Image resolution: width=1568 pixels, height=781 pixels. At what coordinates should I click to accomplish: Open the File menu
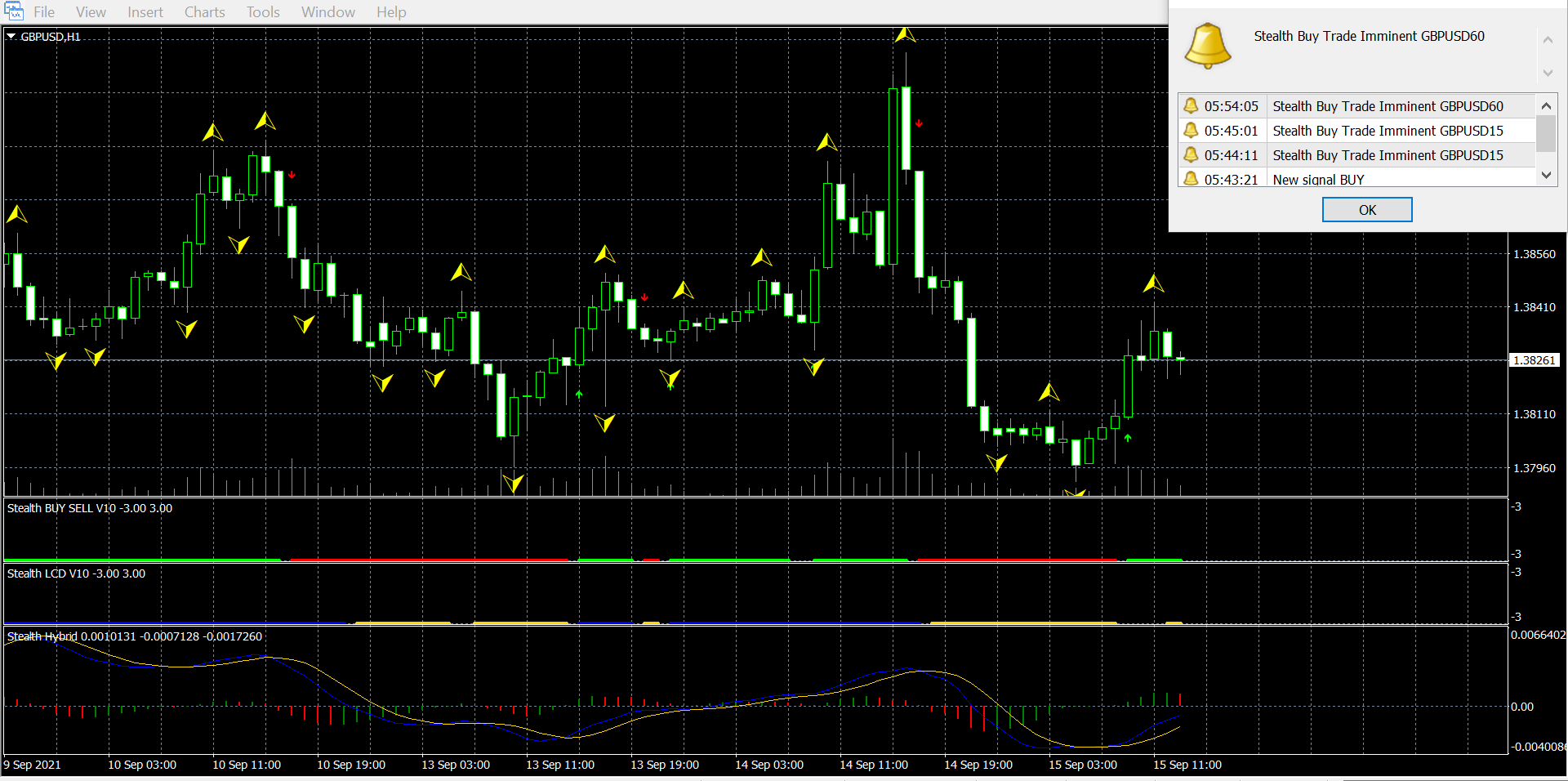click(44, 12)
